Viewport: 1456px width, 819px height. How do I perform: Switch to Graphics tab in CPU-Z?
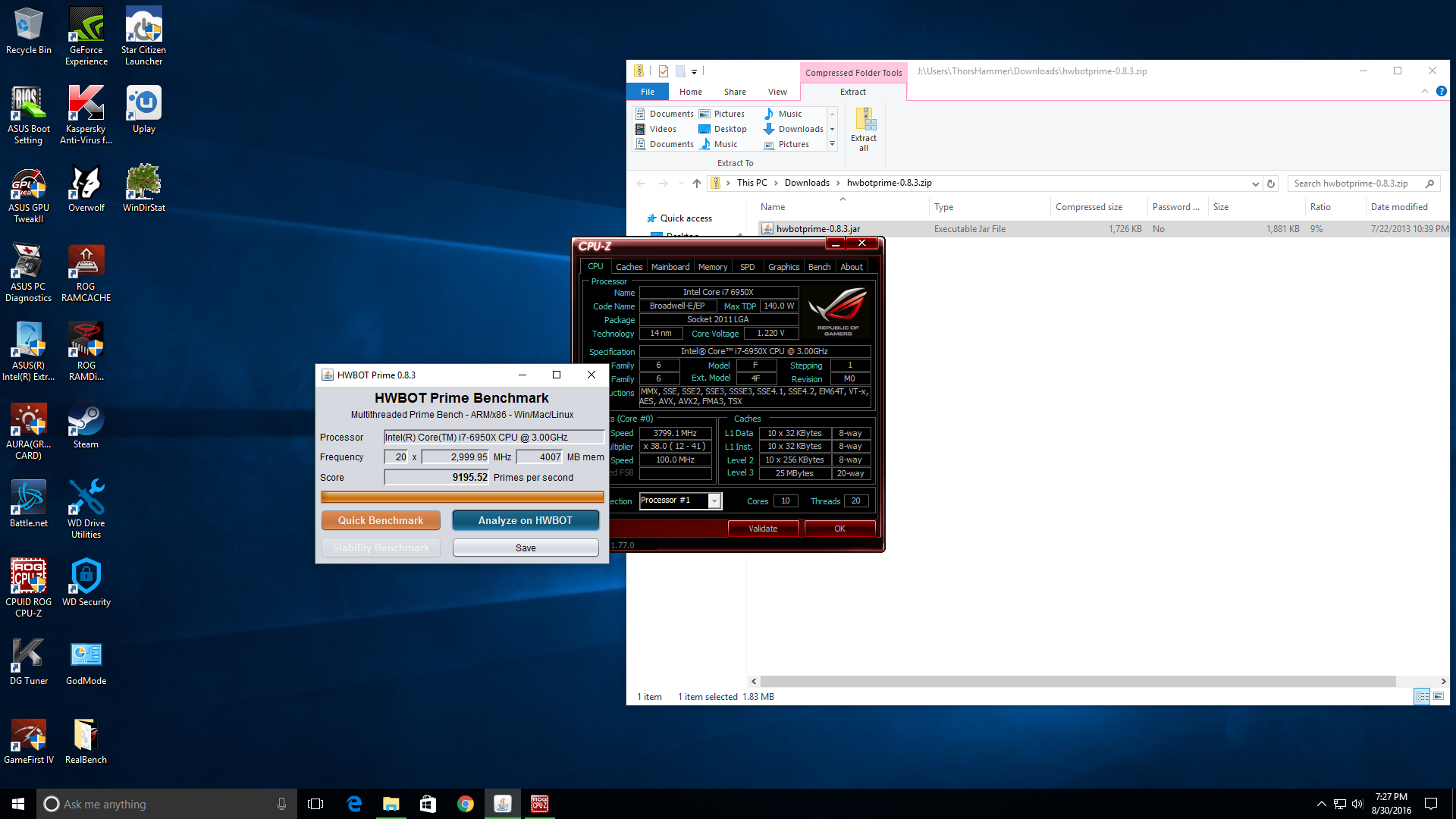pos(783,267)
